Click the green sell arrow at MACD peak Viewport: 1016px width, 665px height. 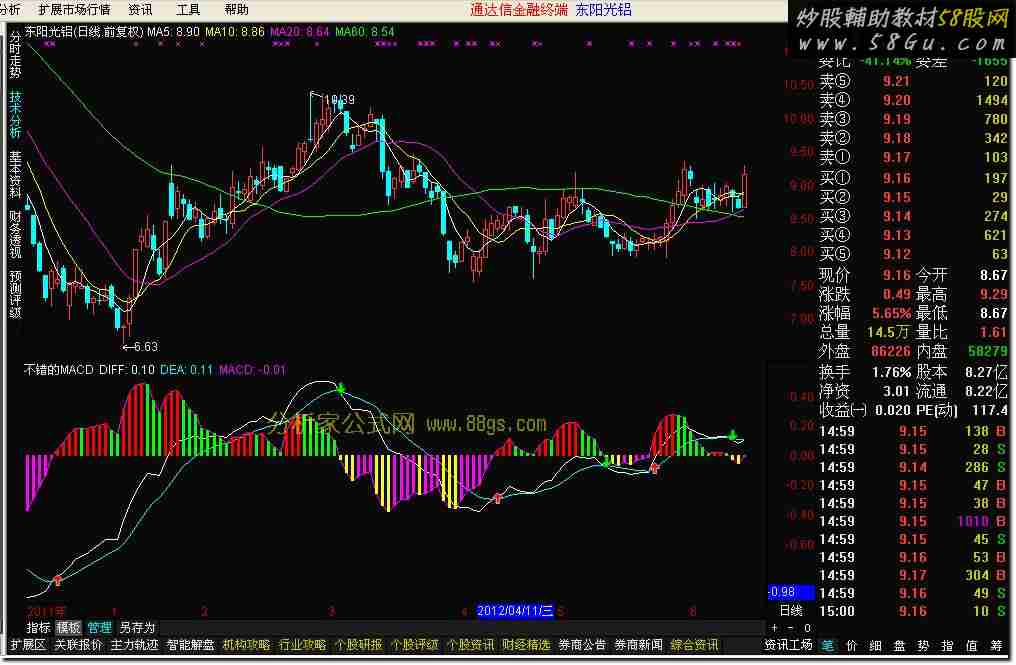coord(341,389)
